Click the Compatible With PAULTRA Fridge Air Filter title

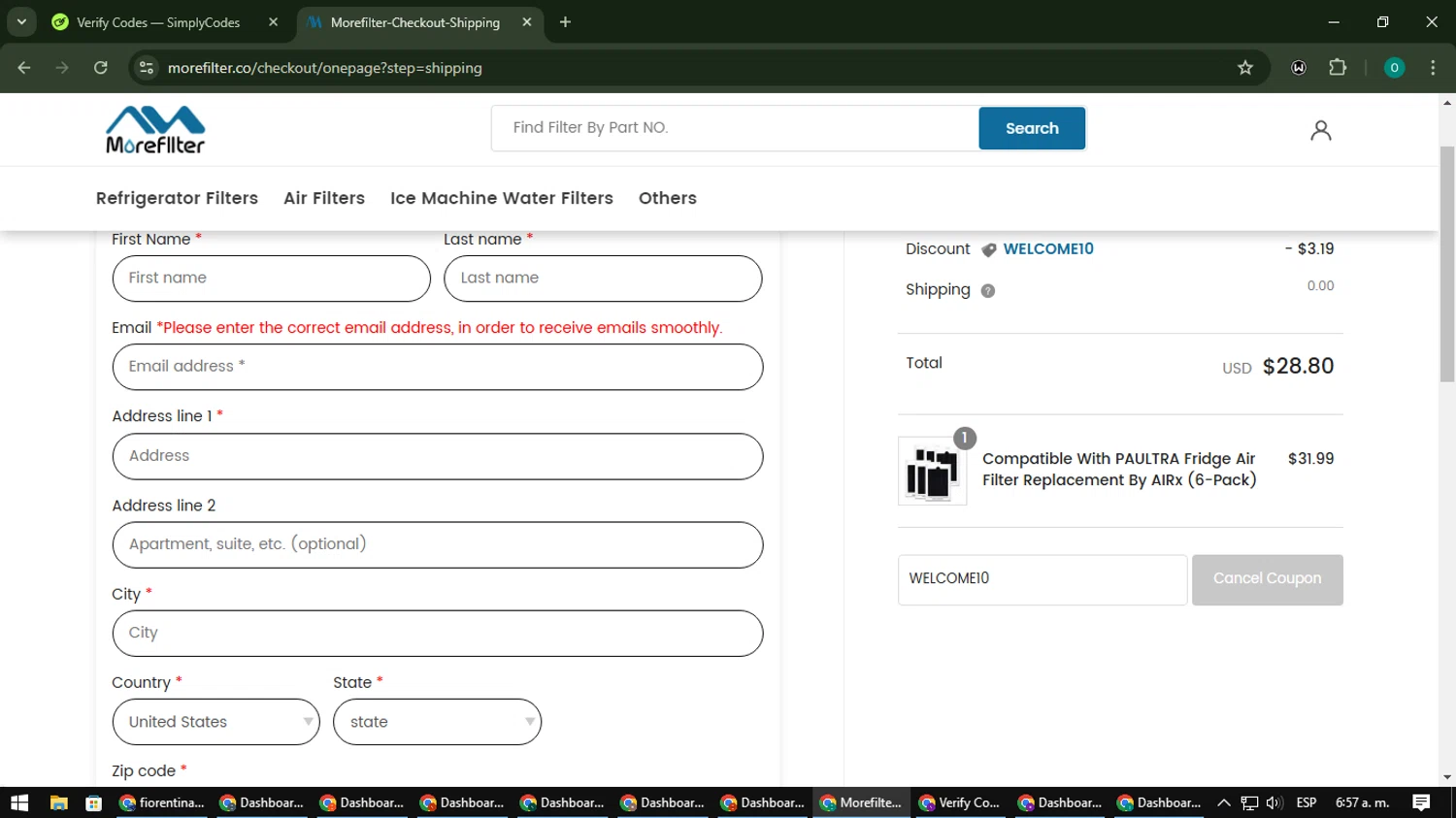point(1119,470)
